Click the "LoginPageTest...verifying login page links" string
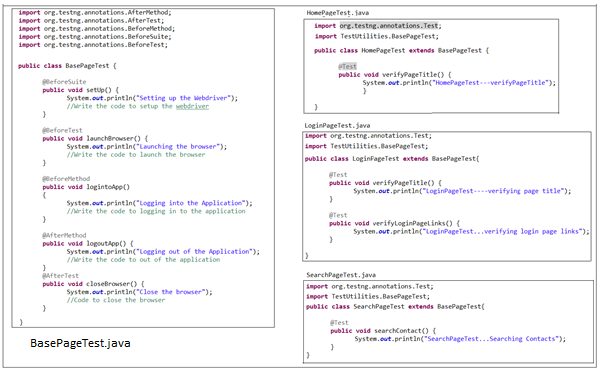The width and height of the screenshot is (602, 373). point(502,231)
